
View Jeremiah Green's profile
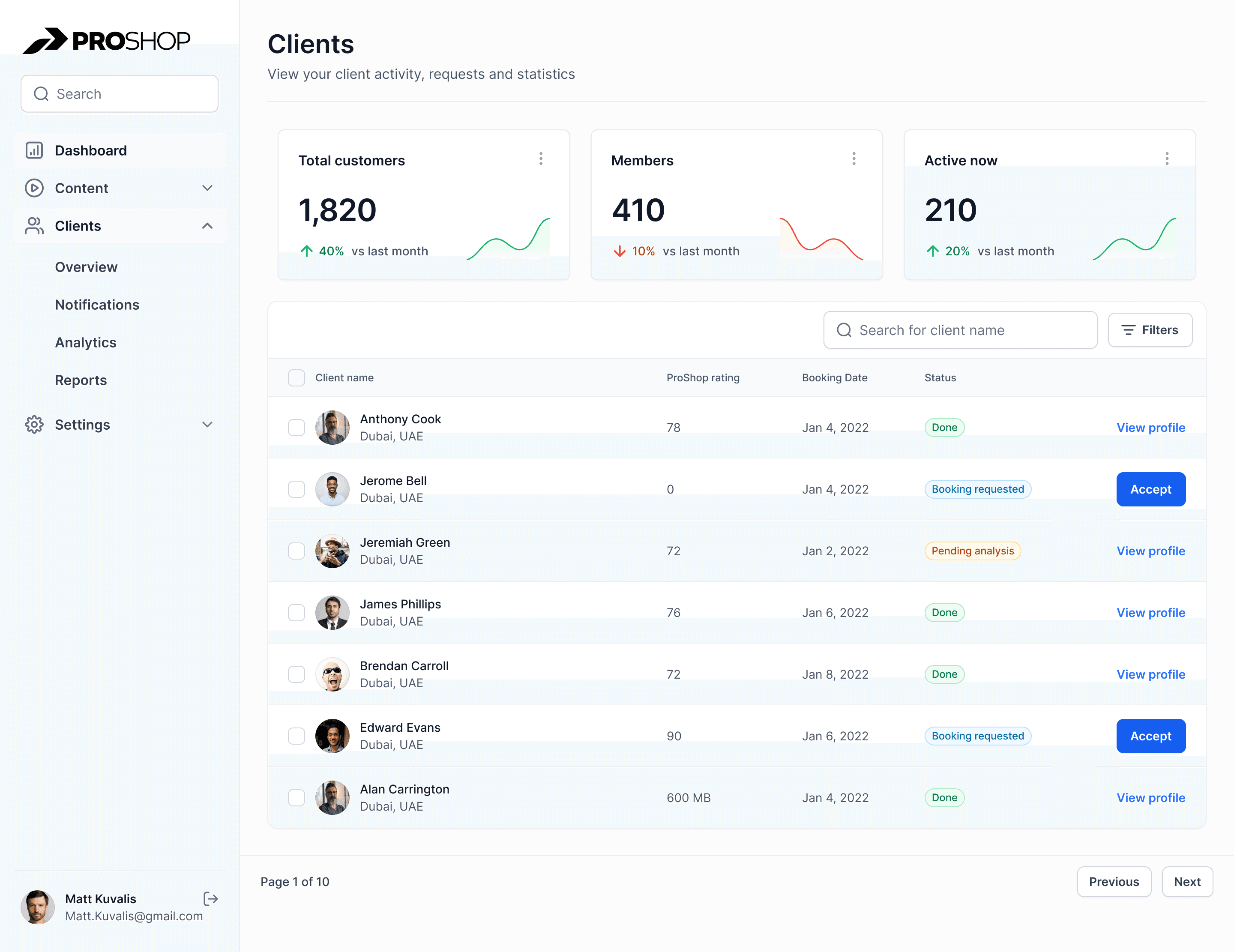click(x=1150, y=551)
